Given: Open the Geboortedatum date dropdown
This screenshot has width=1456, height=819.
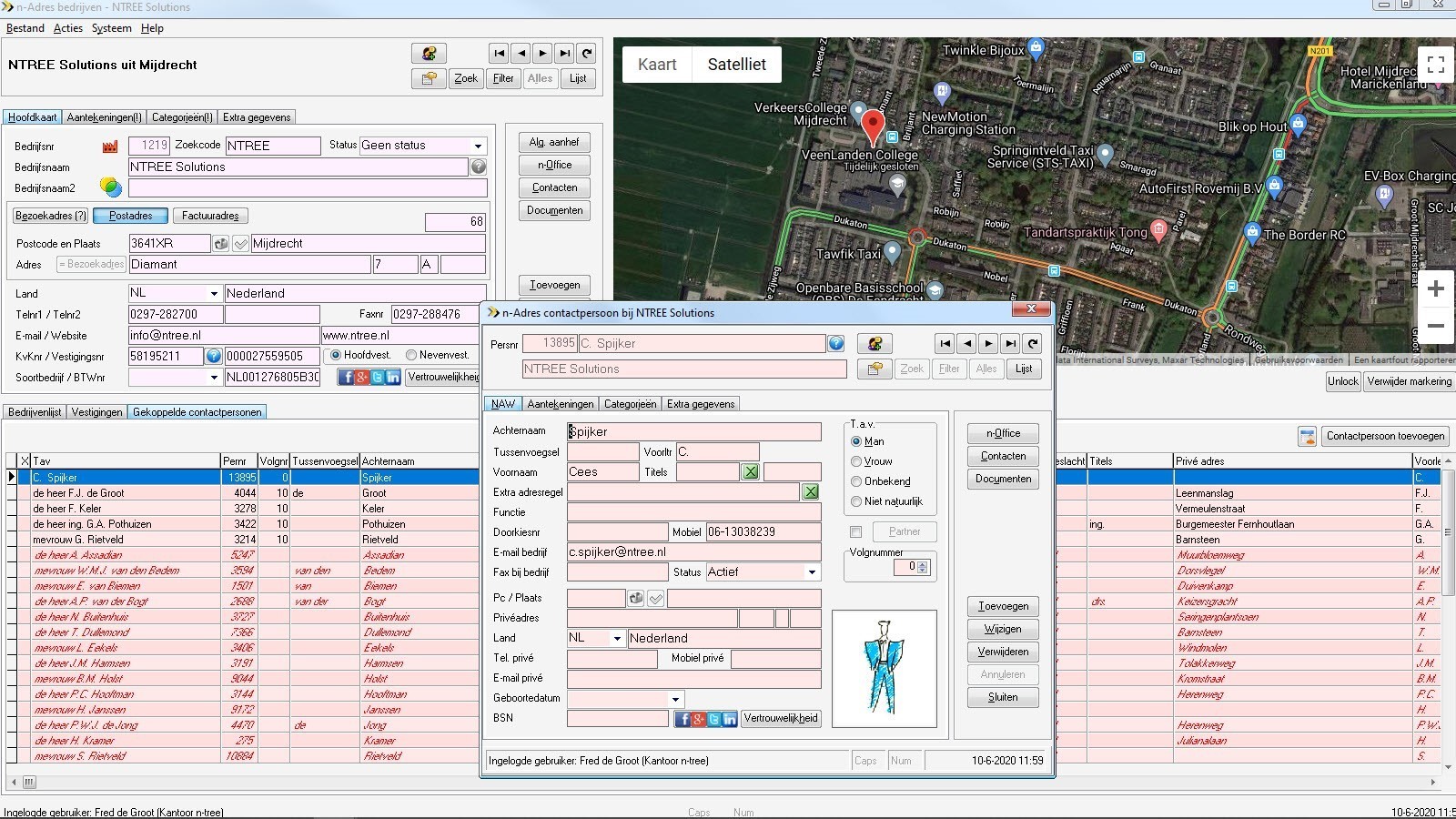Looking at the screenshot, I should point(675,699).
